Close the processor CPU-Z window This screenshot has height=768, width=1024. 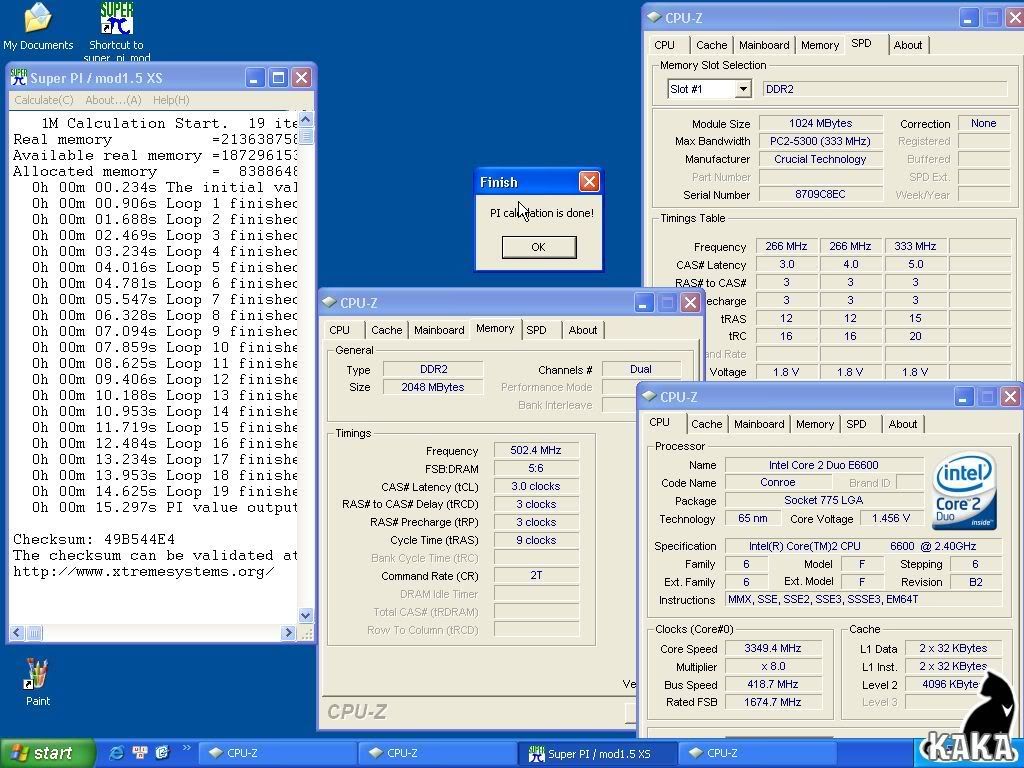click(x=1010, y=396)
